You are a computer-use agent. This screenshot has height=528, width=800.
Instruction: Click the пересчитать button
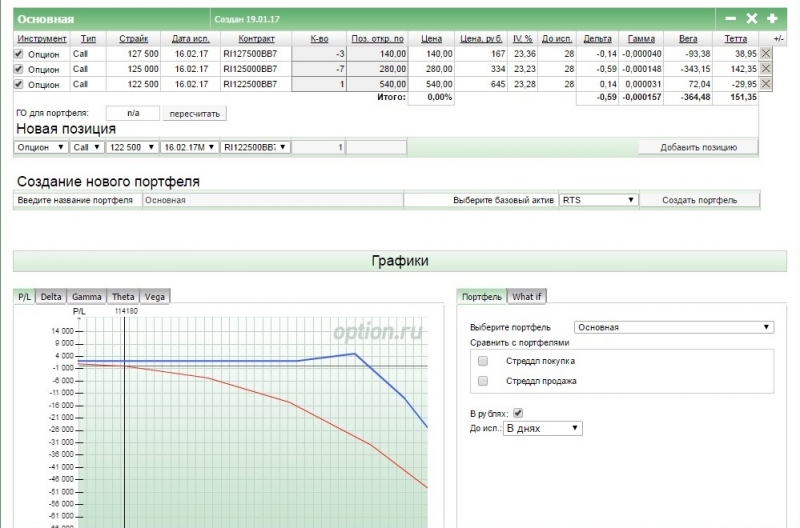194,114
